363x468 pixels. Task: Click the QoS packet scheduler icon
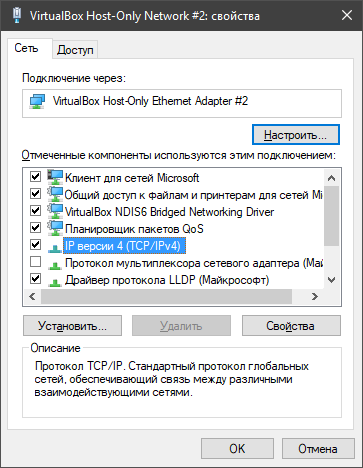coord(55,228)
